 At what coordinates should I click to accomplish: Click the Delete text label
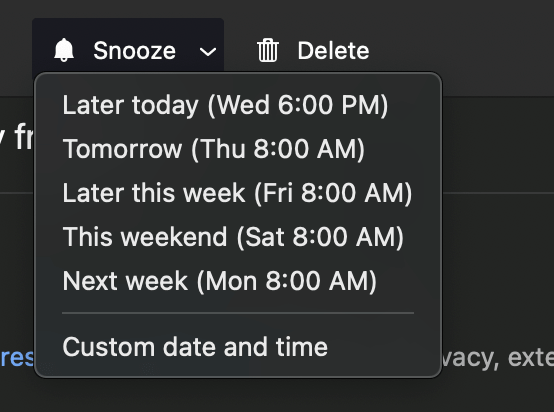[x=333, y=51]
